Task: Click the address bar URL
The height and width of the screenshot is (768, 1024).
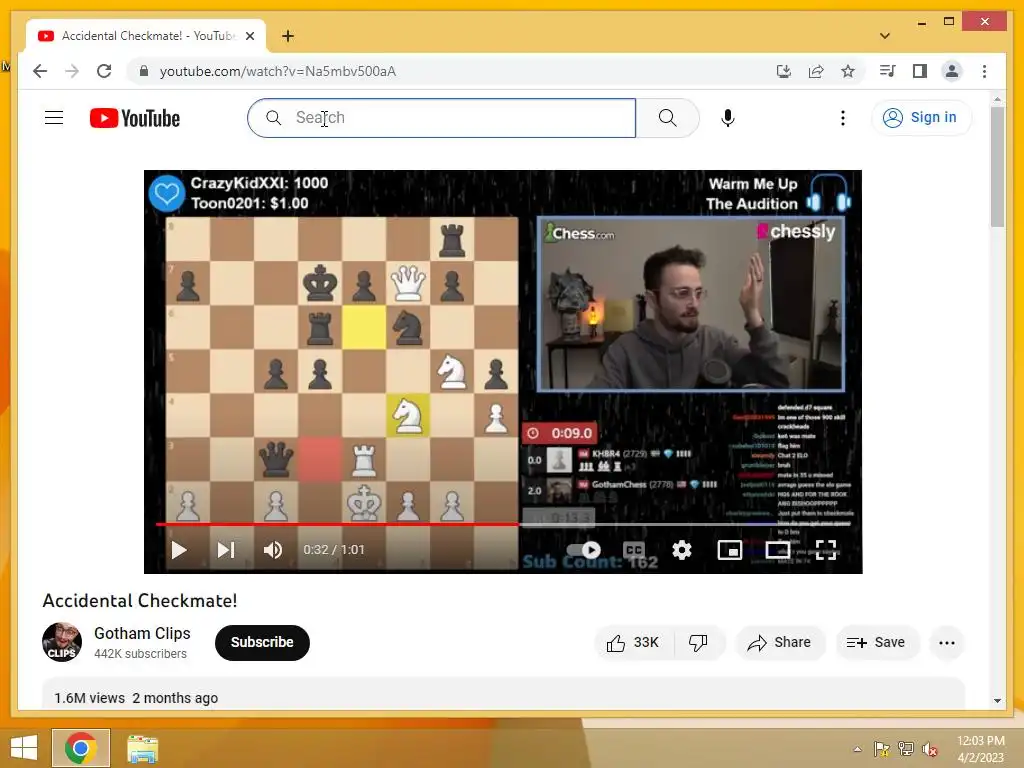Action: pyautogui.click(x=278, y=71)
